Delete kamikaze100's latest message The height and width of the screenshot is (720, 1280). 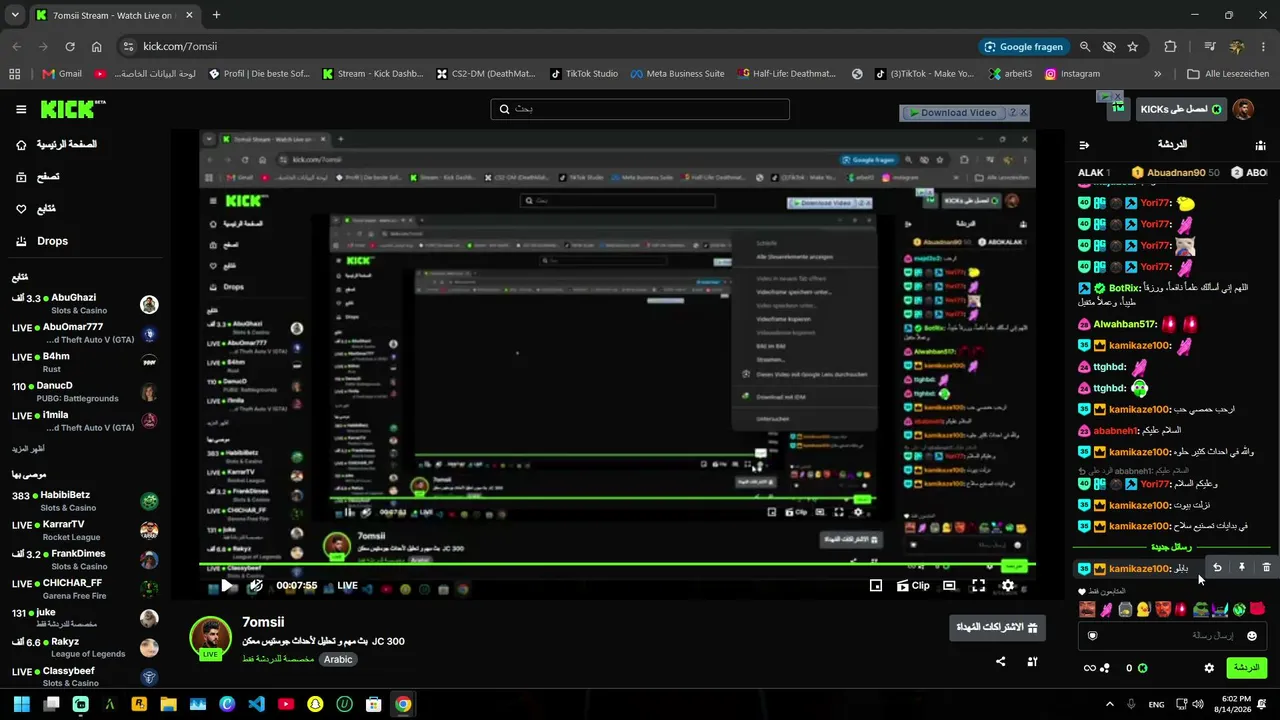point(1266,567)
